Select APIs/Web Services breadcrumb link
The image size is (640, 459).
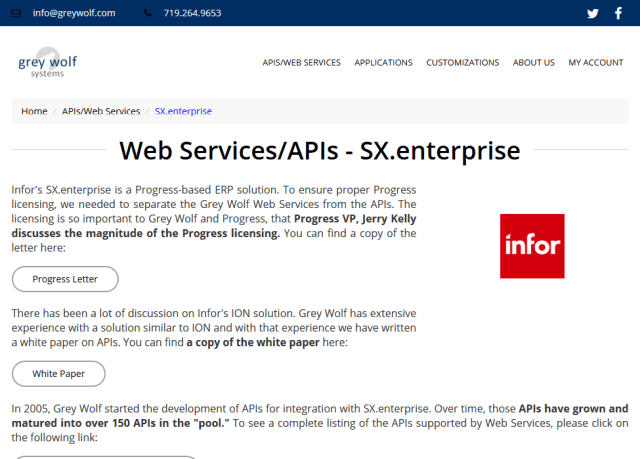tap(101, 111)
